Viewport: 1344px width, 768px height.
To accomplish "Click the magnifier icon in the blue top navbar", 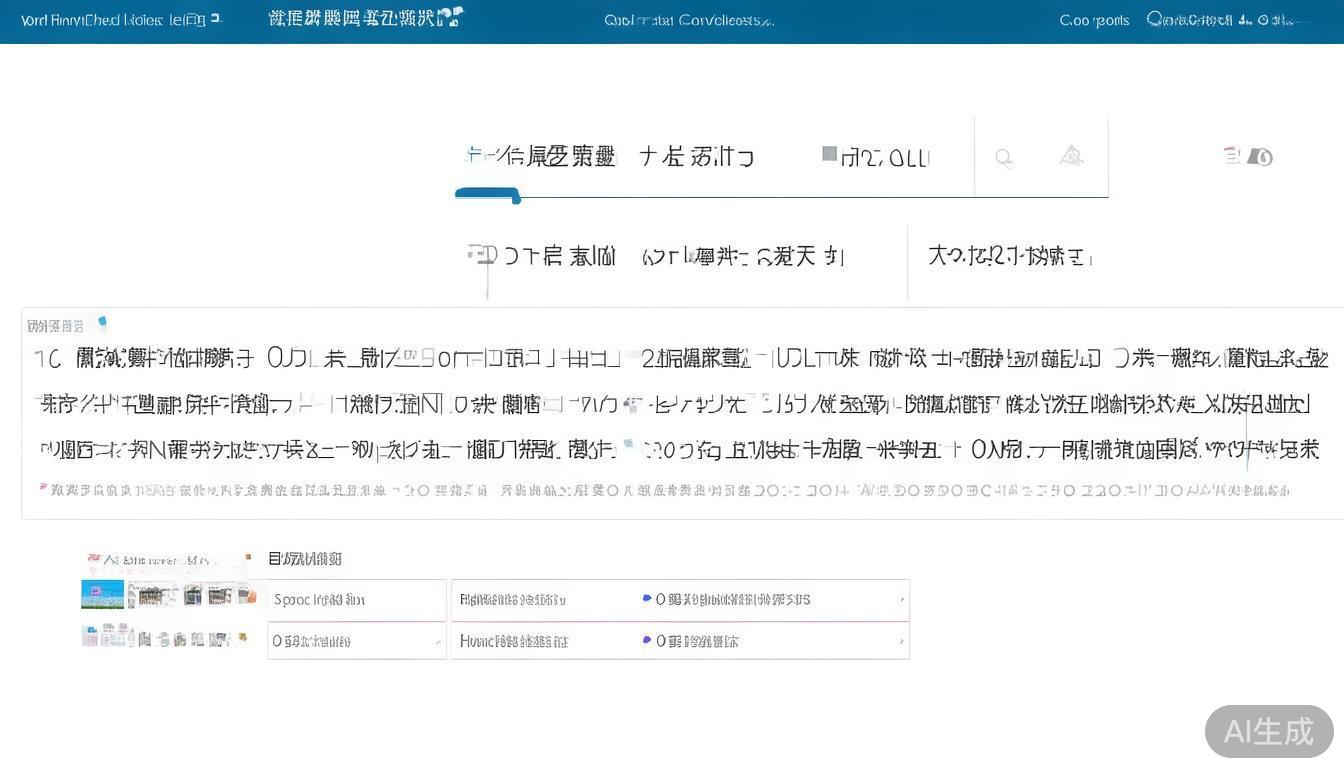I will (1152, 19).
